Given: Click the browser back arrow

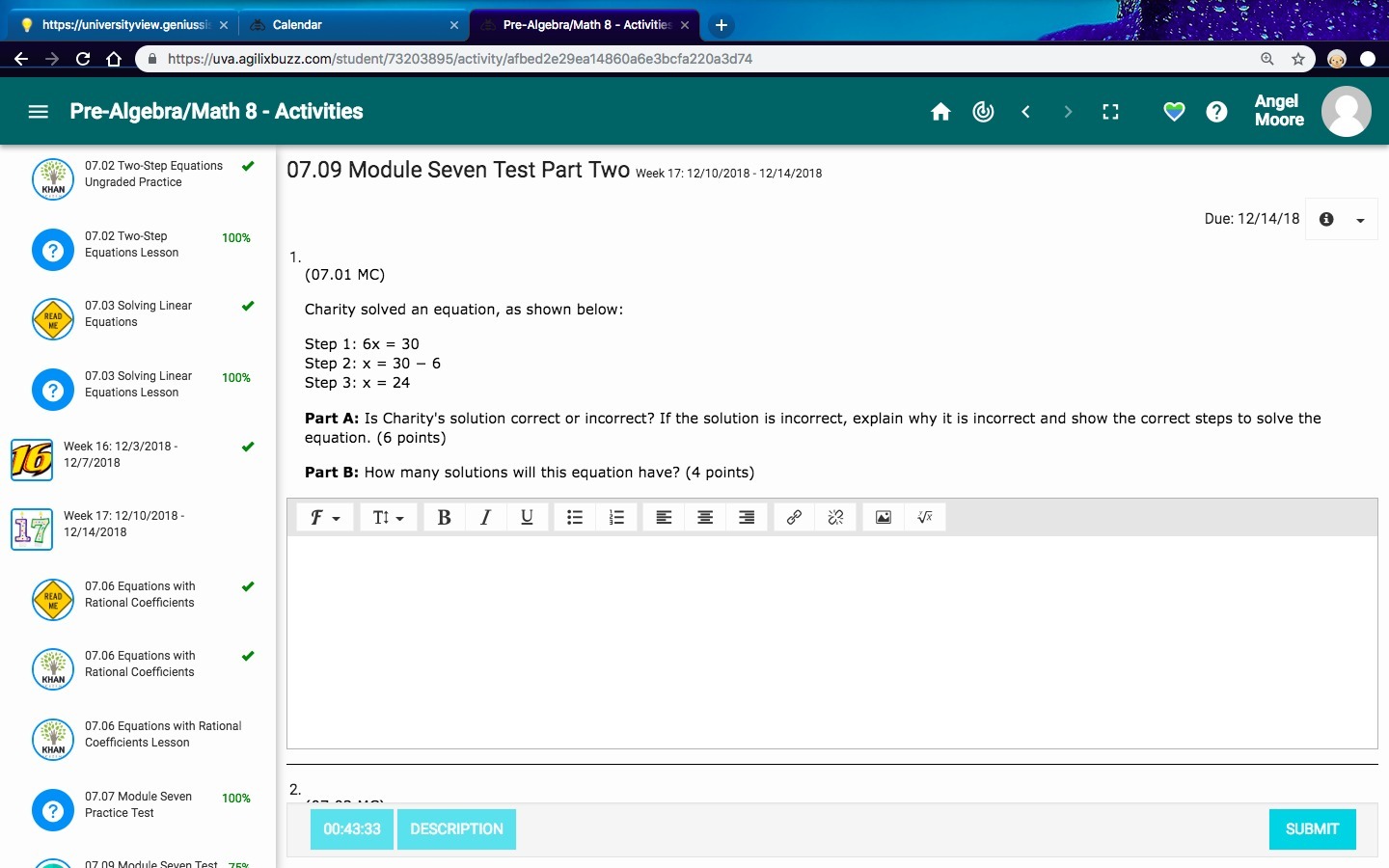Looking at the screenshot, I should coord(21,59).
